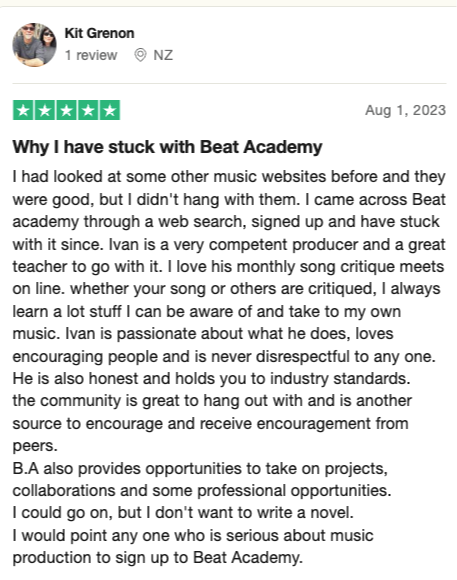Screen dimensions: 457x580
Task: Click the Aug 1, 2023 review date
Action: (x=406, y=110)
